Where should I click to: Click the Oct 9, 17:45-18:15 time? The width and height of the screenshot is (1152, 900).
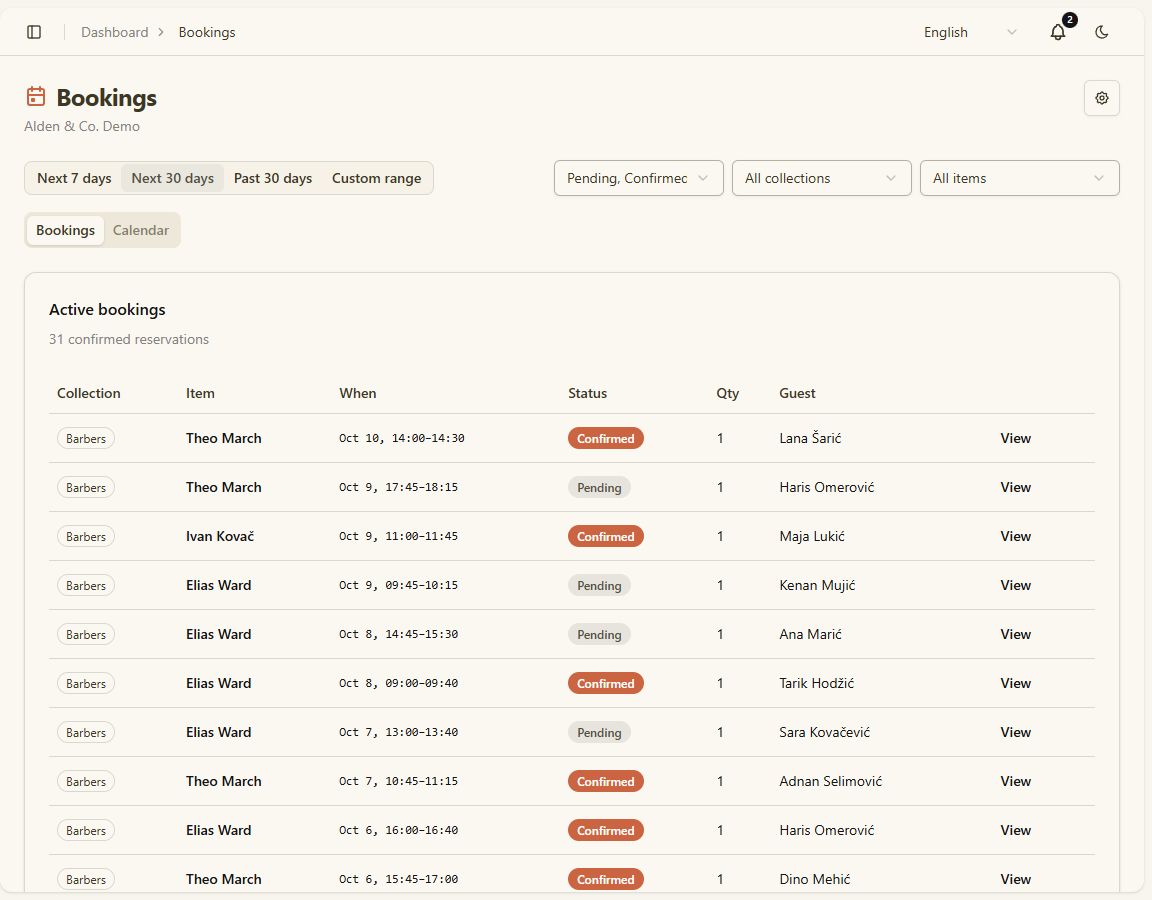398,487
